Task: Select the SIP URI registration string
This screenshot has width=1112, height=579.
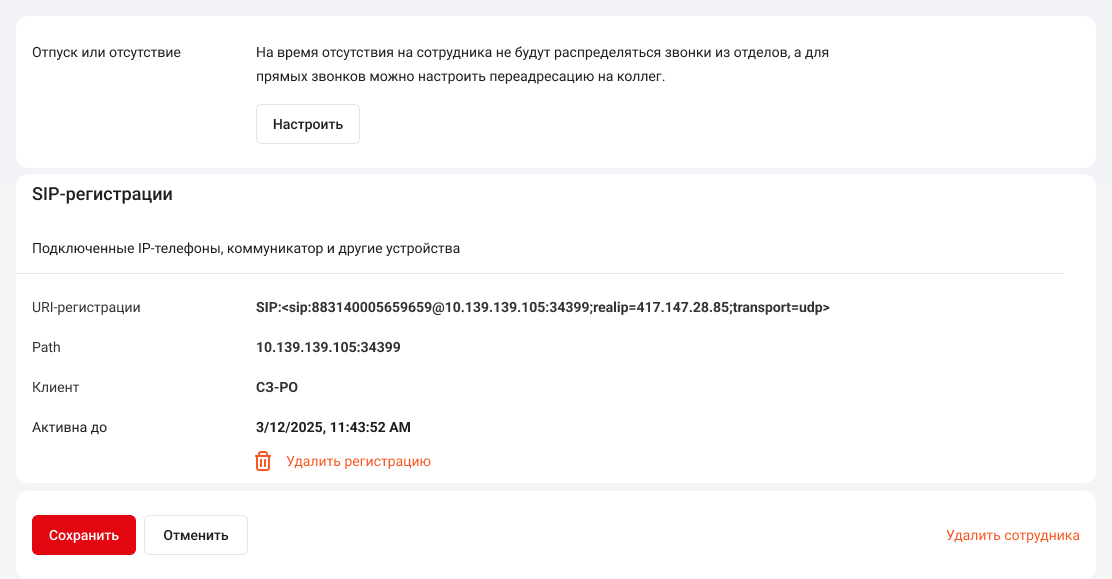Action: tap(543, 307)
